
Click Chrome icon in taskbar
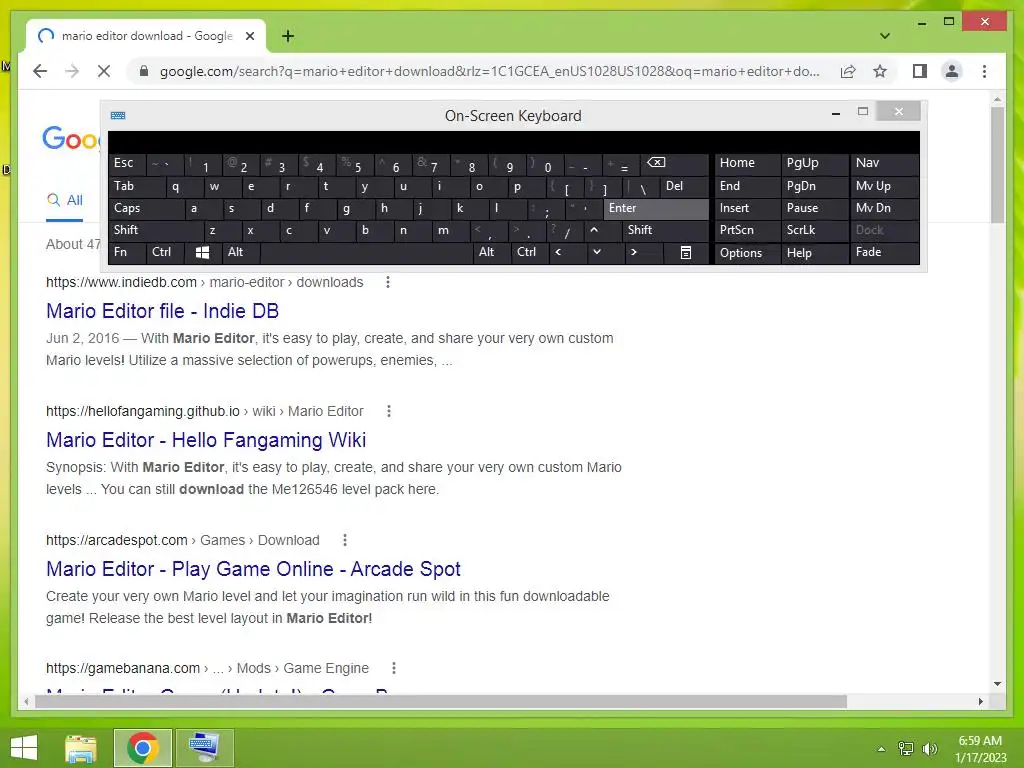pyautogui.click(x=143, y=748)
